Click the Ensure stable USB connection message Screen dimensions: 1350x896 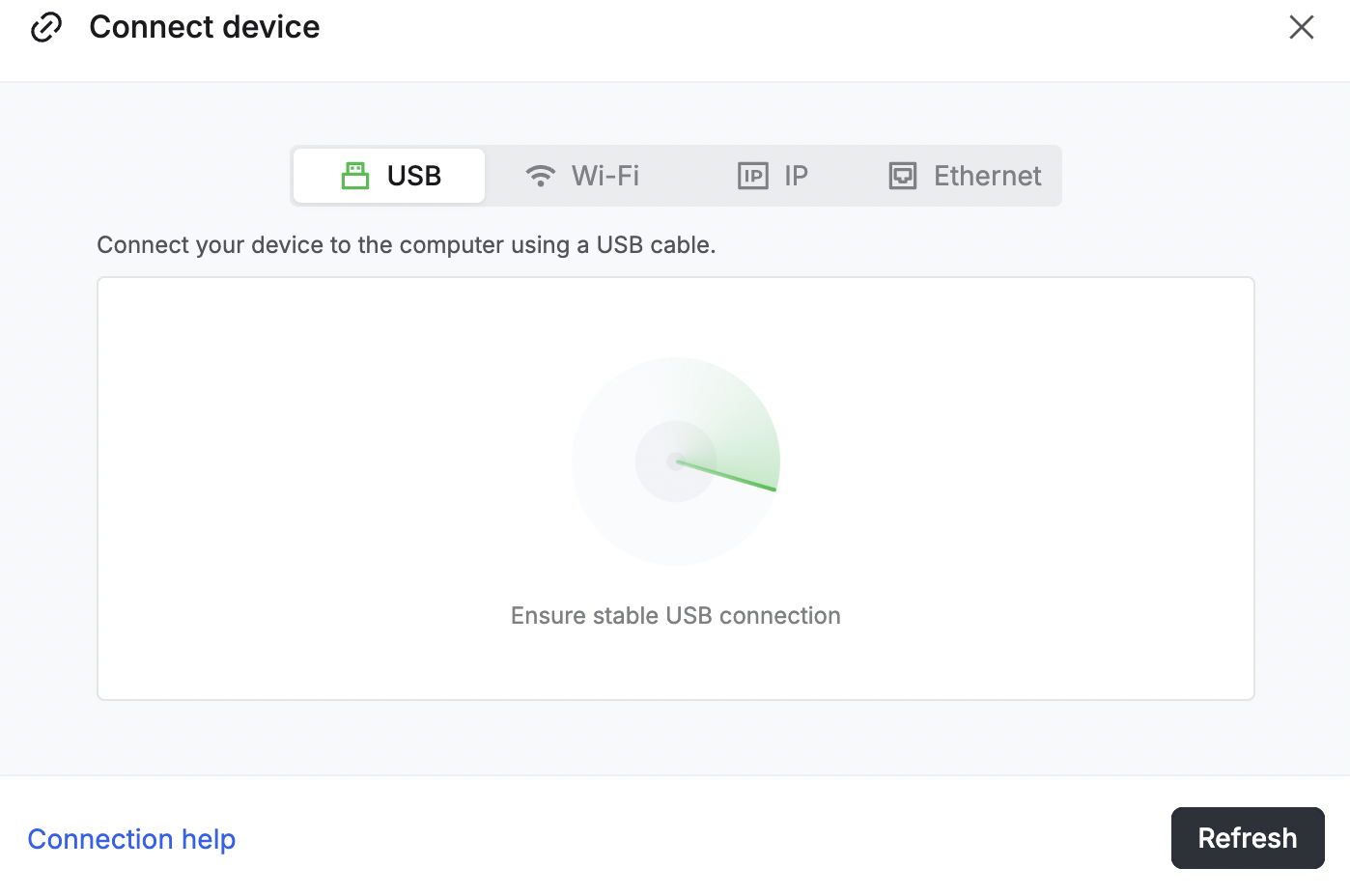675,616
